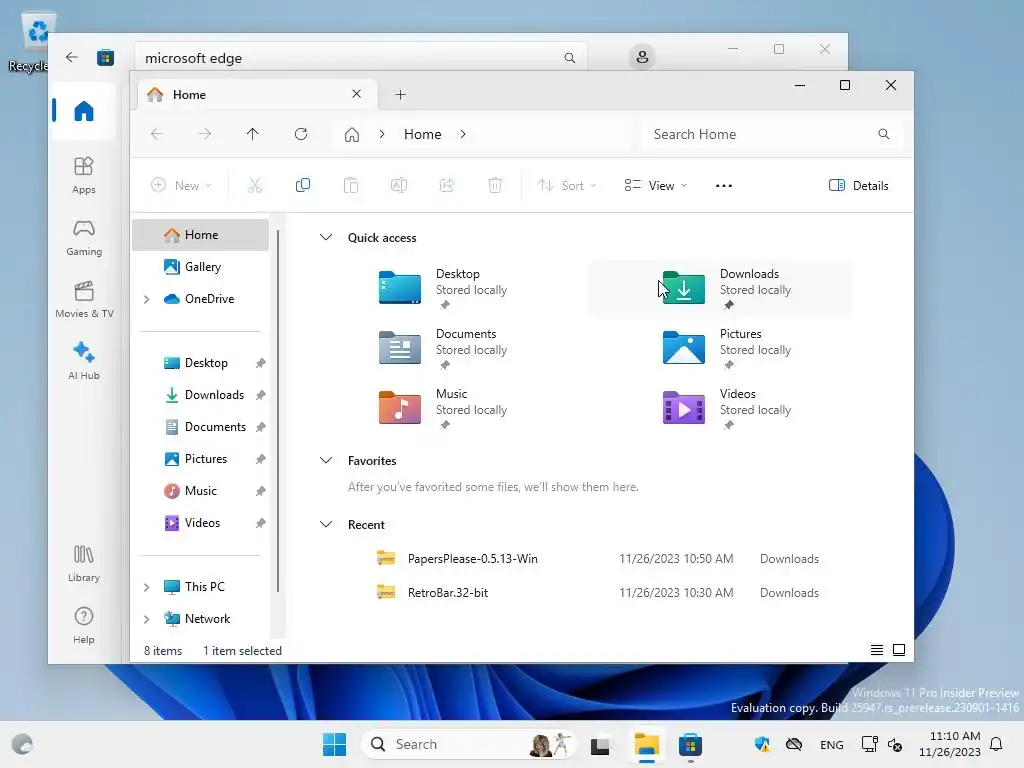Open Gaming section in Microsoft Store sidebar
This screenshot has width=1024, height=768.
pos(84,237)
